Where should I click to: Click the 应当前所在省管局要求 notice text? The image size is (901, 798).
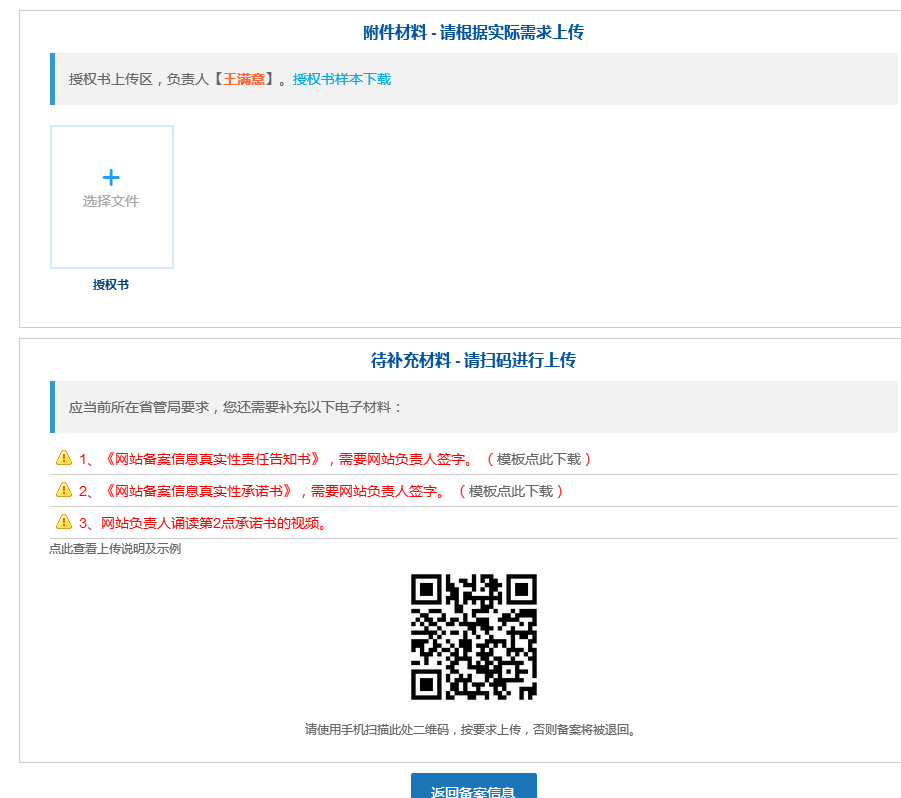(236, 407)
